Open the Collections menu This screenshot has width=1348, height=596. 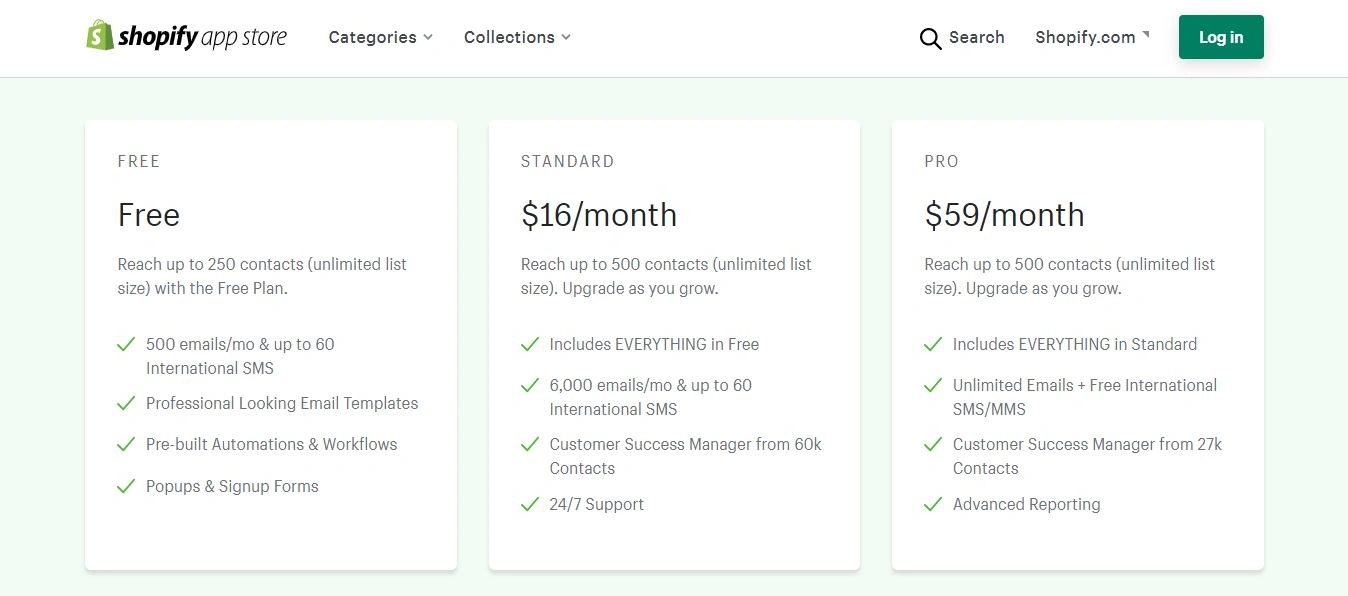click(509, 38)
